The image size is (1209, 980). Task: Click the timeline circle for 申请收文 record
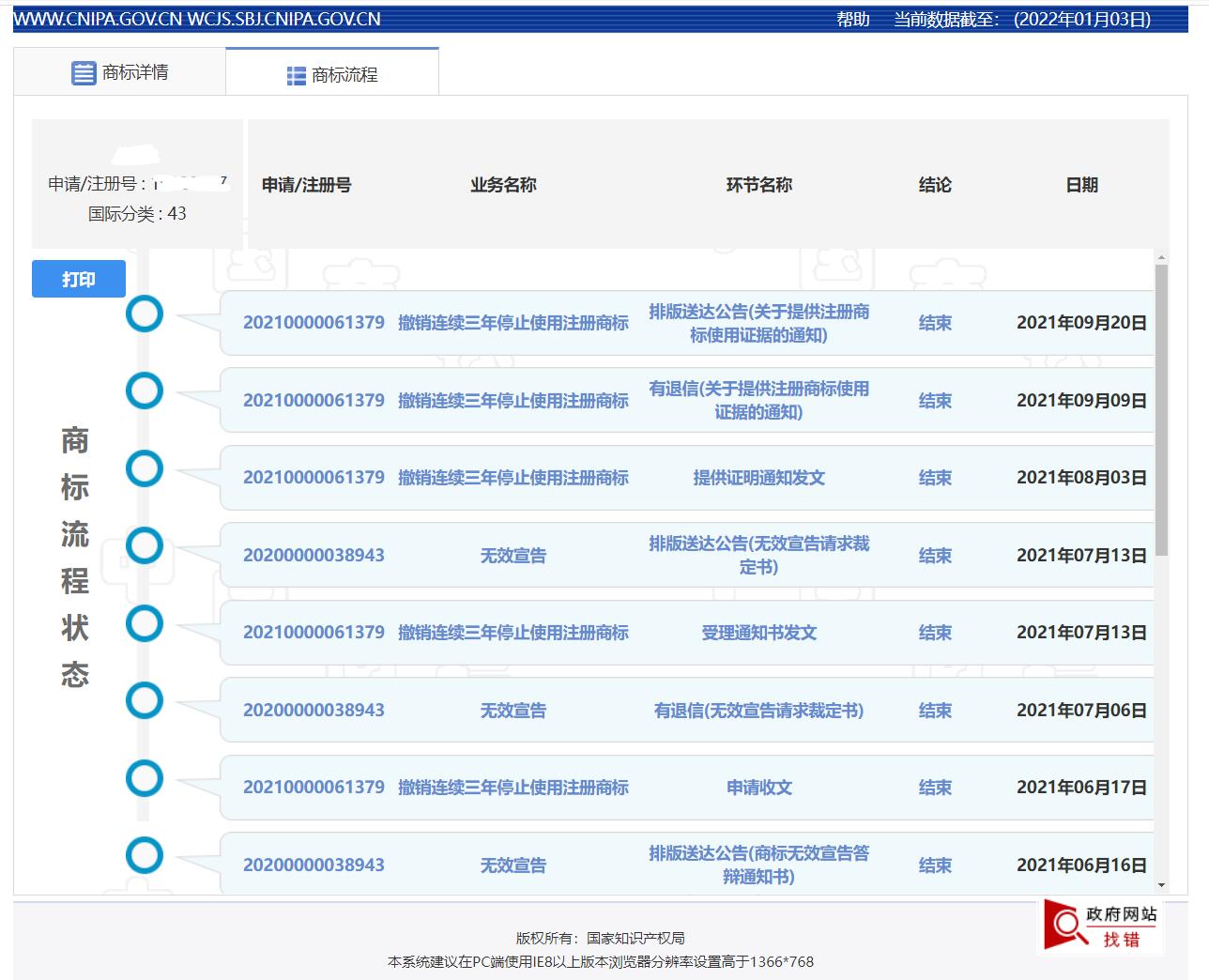tap(145, 778)
